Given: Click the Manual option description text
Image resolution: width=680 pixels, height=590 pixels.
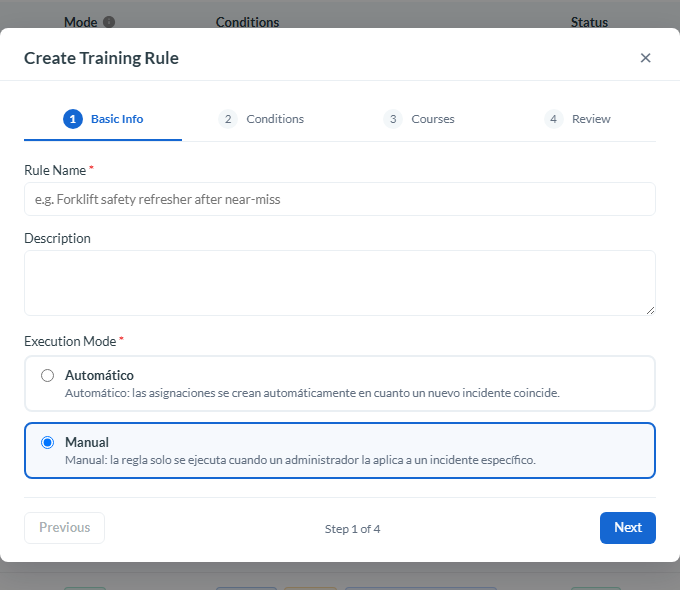Looking at the screenshot, I should coord(300,460).
